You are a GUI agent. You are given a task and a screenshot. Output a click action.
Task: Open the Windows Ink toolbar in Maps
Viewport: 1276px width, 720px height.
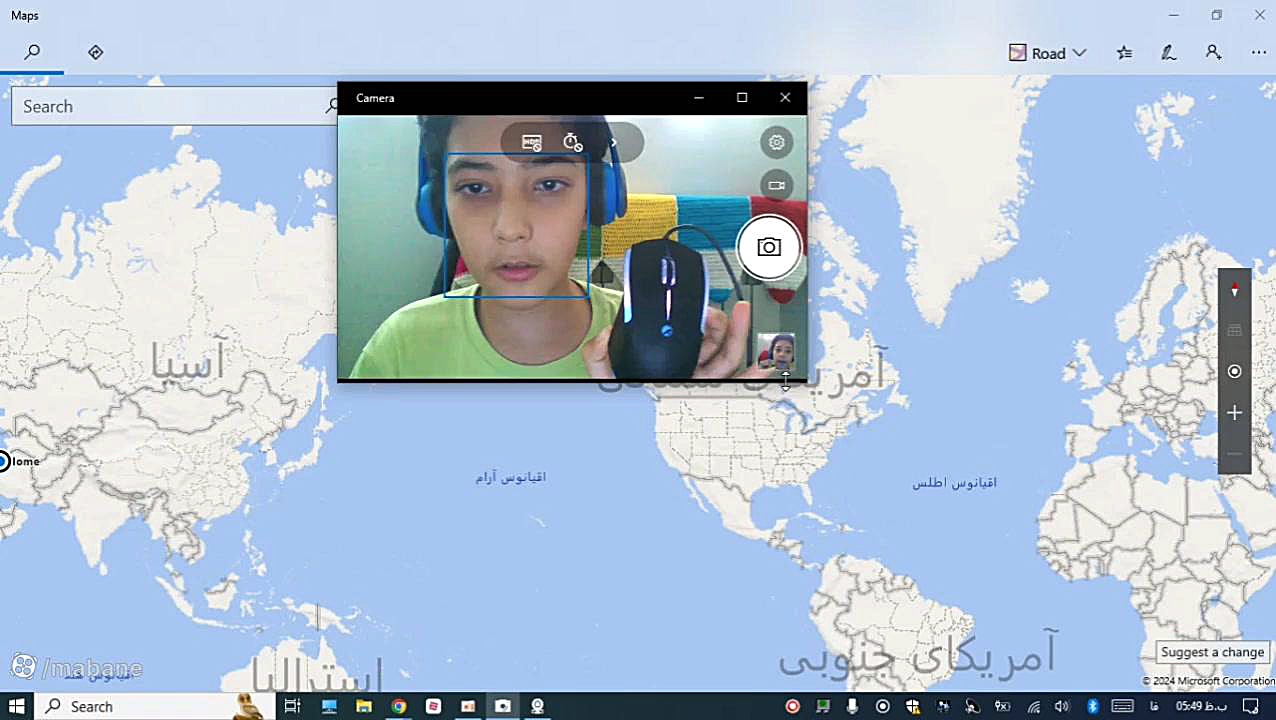1168,53
